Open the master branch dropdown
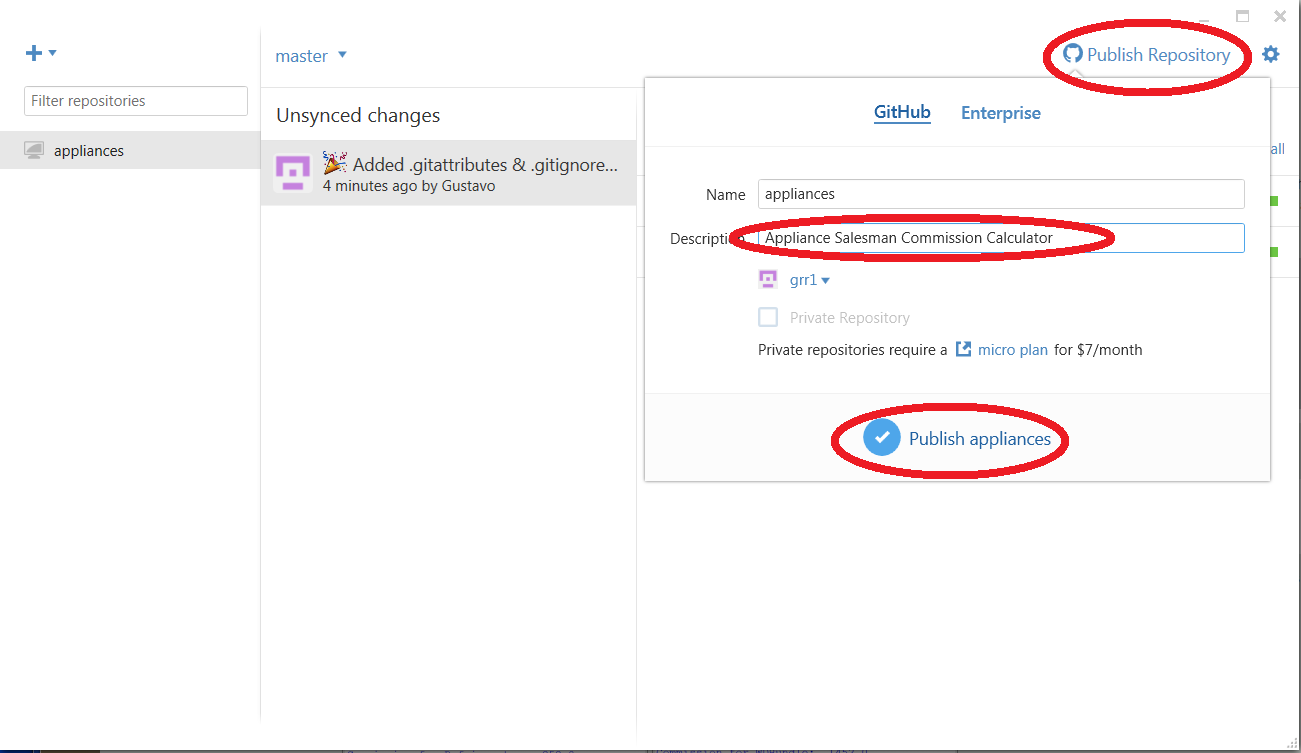The width and height of the screenshot is (1301, 753). pos(311,56)
